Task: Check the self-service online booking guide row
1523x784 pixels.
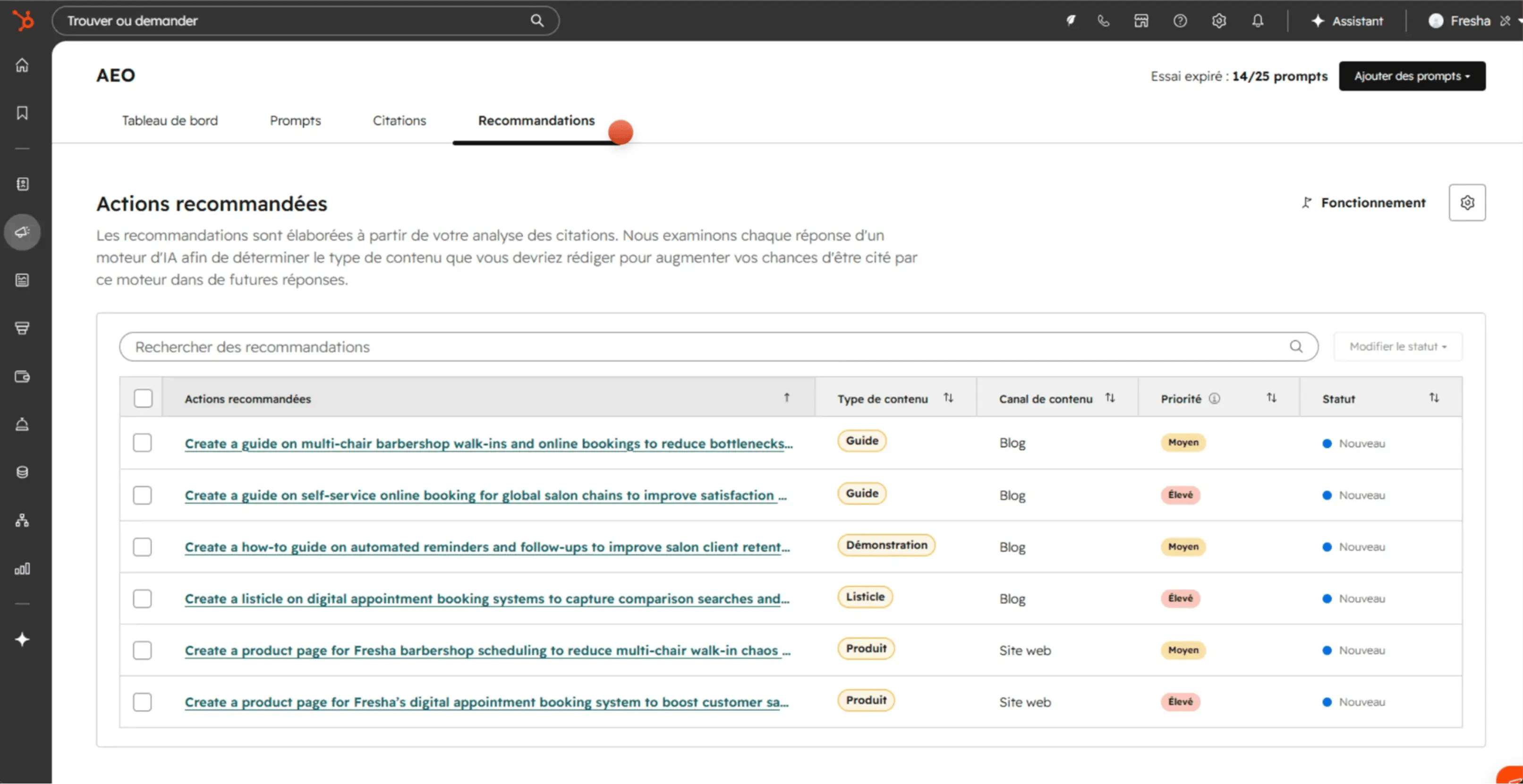Action: [x=143, y=495]
